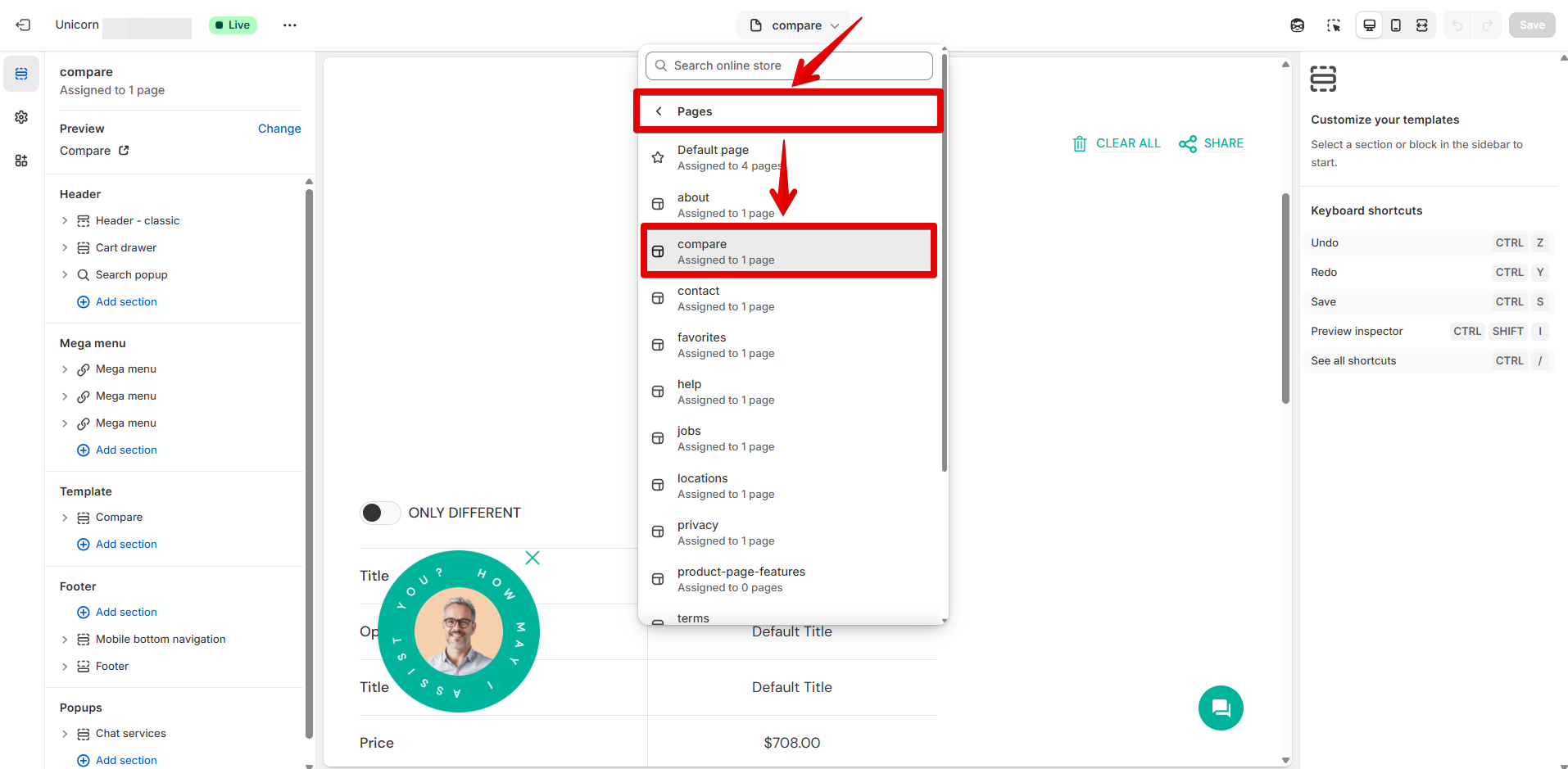The height and width of the screenshot is (769, 1568).
Task: Switch to fullscreen width preview
Action: click(1421, 25)
